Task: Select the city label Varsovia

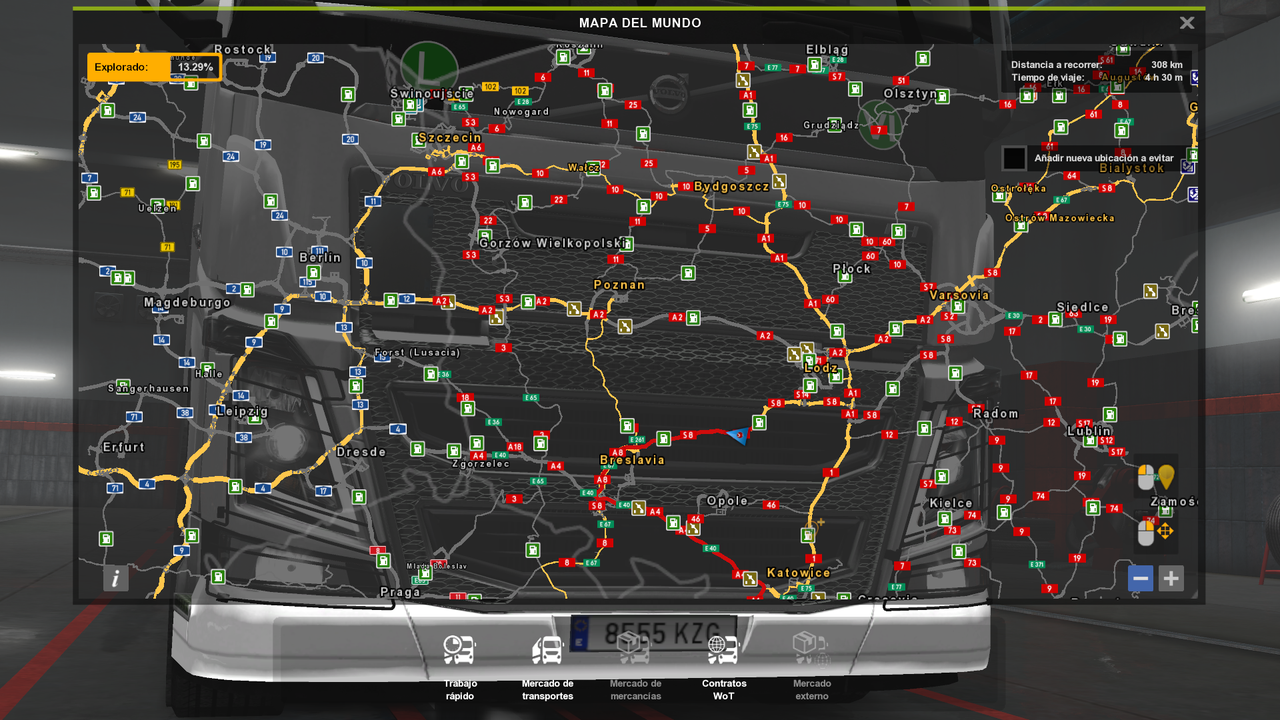Action: click(x=960, y=295)
